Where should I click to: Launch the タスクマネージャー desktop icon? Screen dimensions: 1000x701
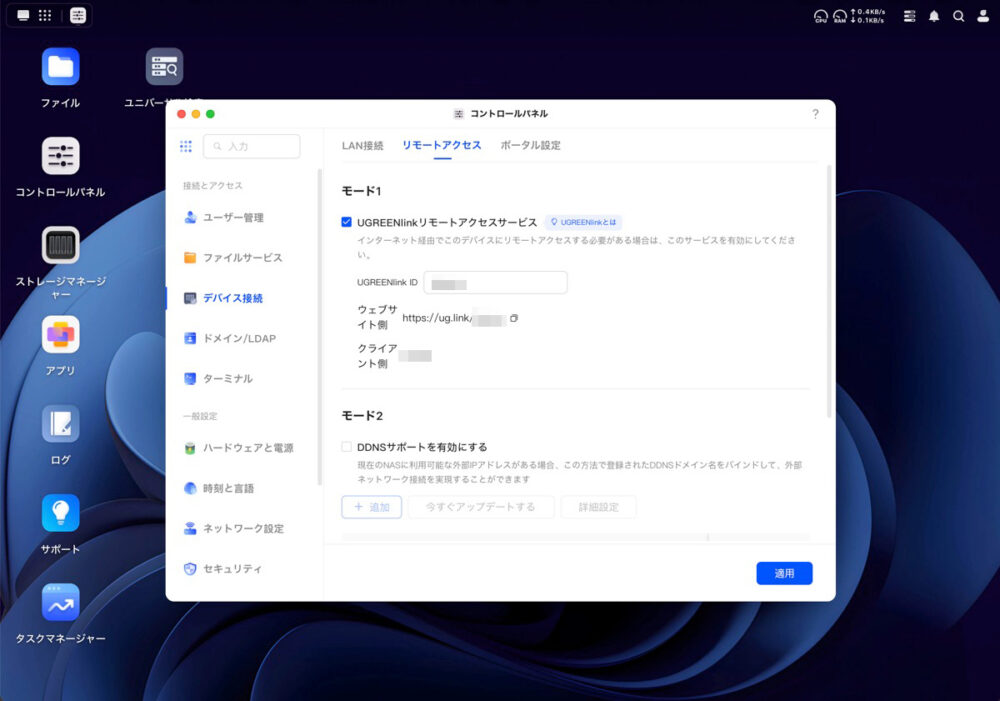[x=60, y=602]
